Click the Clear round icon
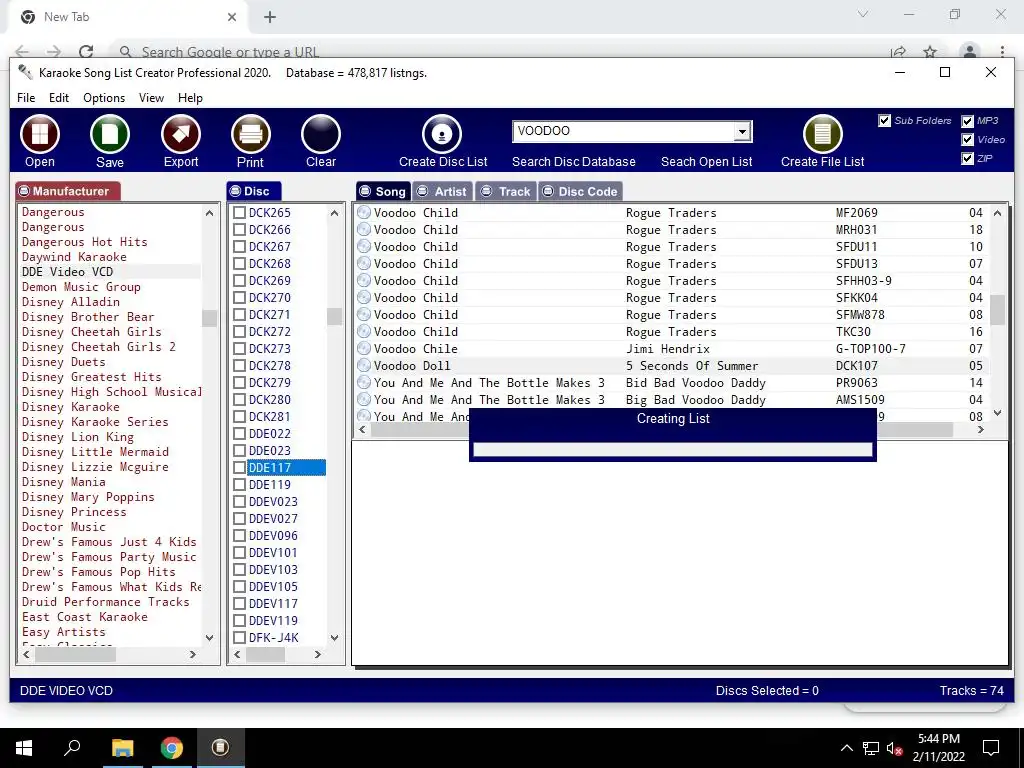The height and width of the screenshot is (768, 1024). coord(321,134)
